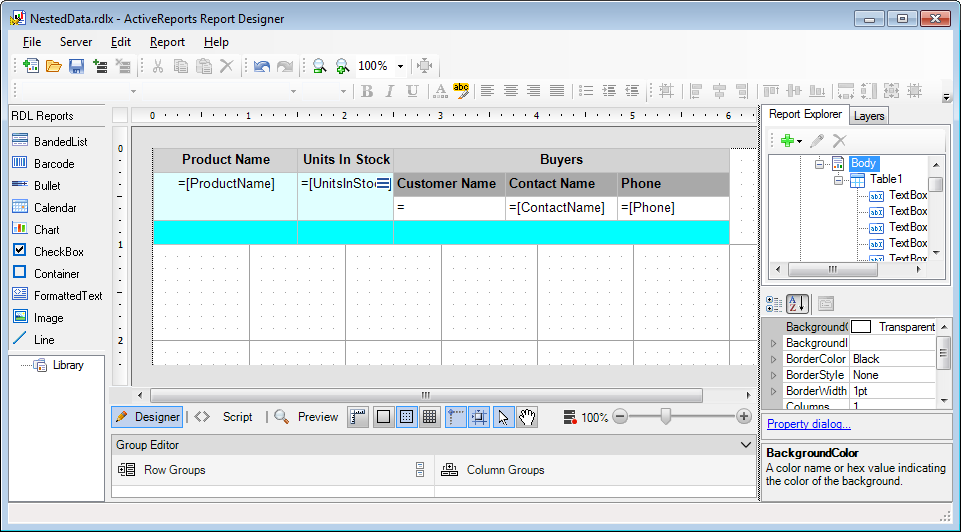The height and width of the screenshot is (532, 961).
Task: Select the CheckBox toolbox item
Action: [x=48, y=252]
